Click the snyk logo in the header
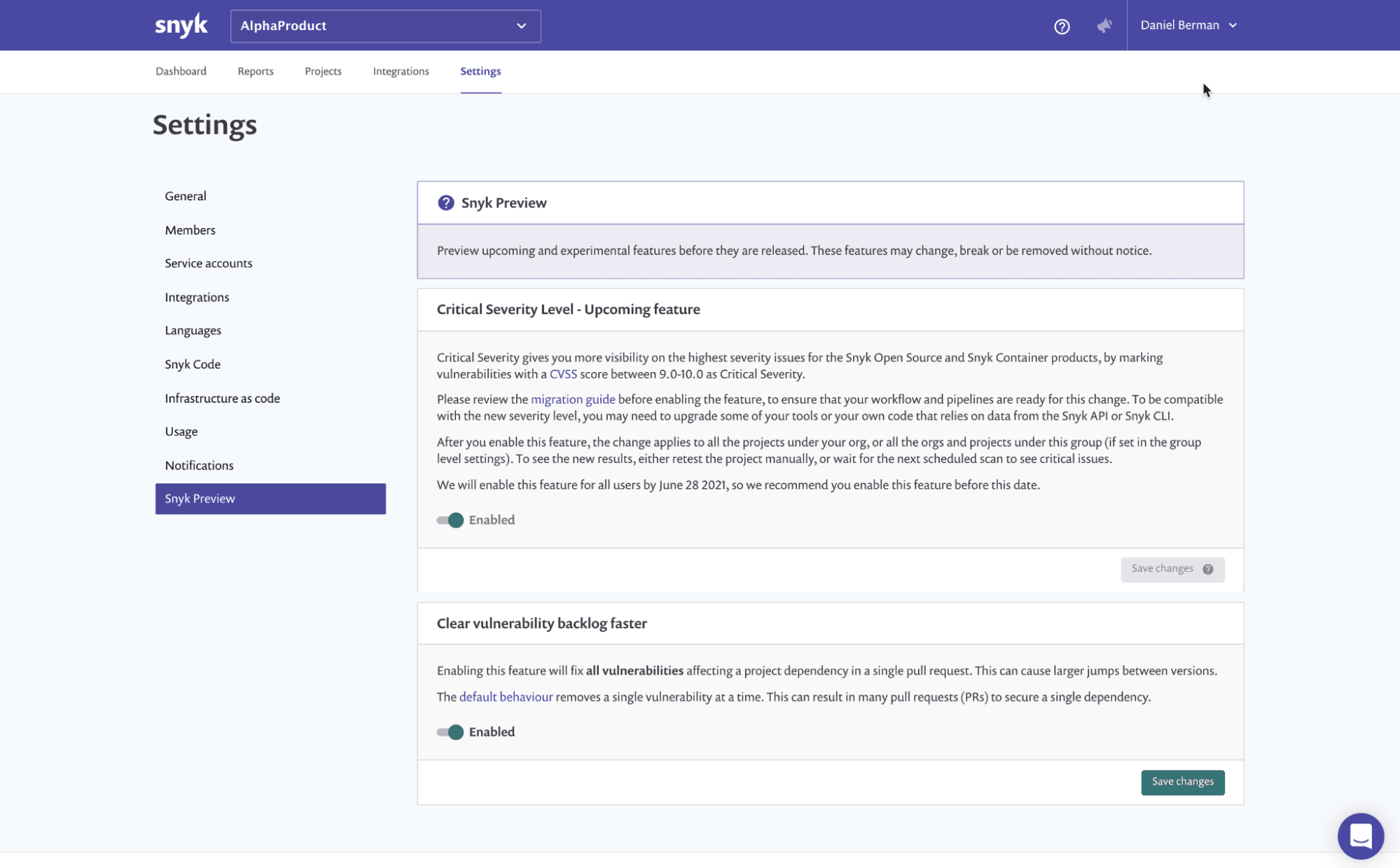1400x868 pixels. click(181, 25)
